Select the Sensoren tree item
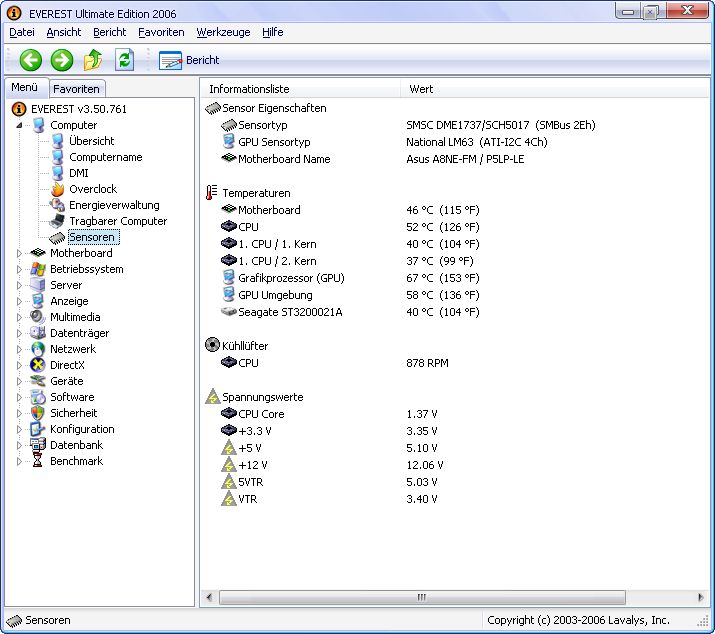The height and width of the screenshot is (634, 715). pos(93,237)
